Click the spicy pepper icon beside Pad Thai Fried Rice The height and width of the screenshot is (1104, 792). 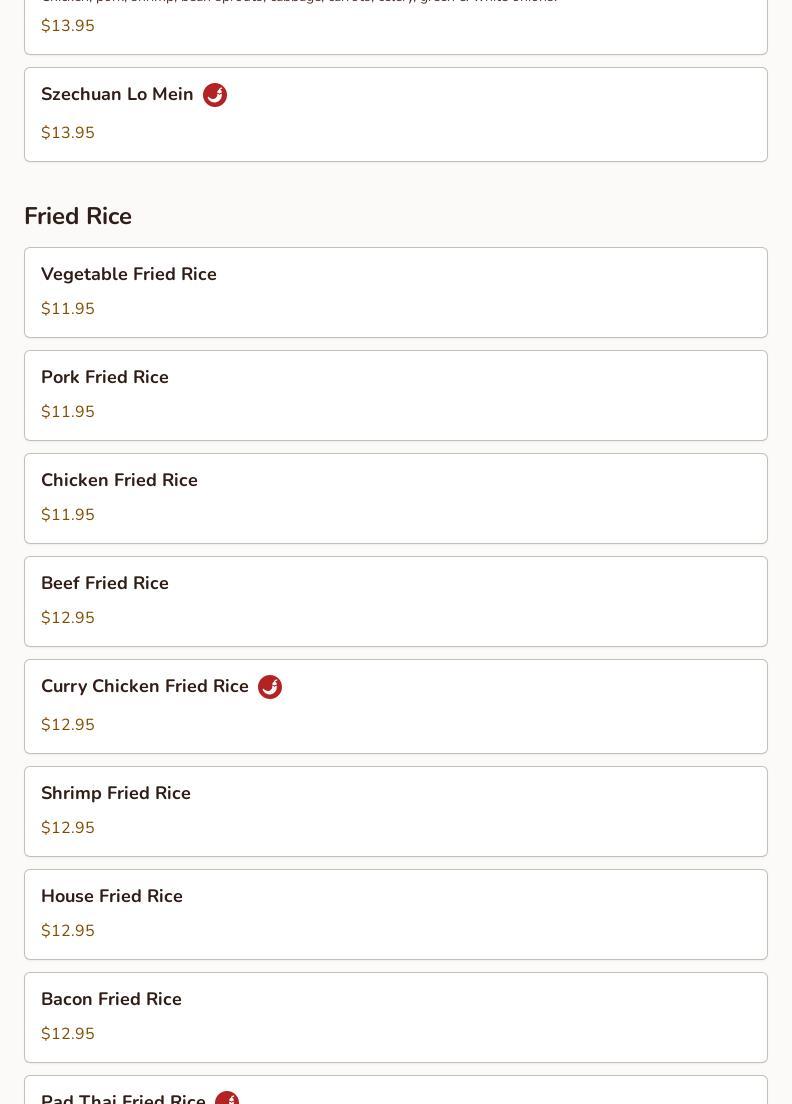coord(227,1098)
